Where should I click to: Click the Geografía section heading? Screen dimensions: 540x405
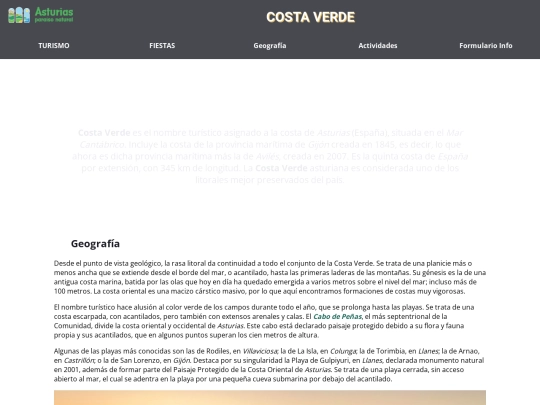[95, 243]
